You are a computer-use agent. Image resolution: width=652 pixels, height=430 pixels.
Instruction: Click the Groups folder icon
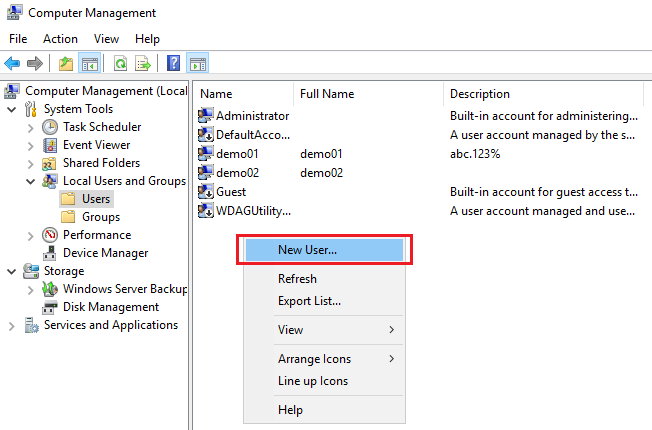[68, 217]
